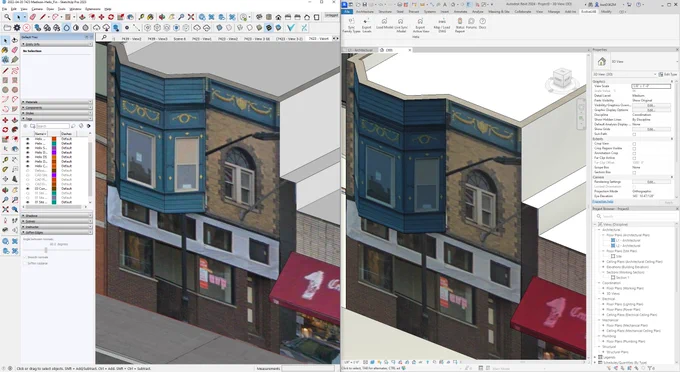
Task: Click the Save icon in Revit quick access toolbar
Action: pos(364,4)
